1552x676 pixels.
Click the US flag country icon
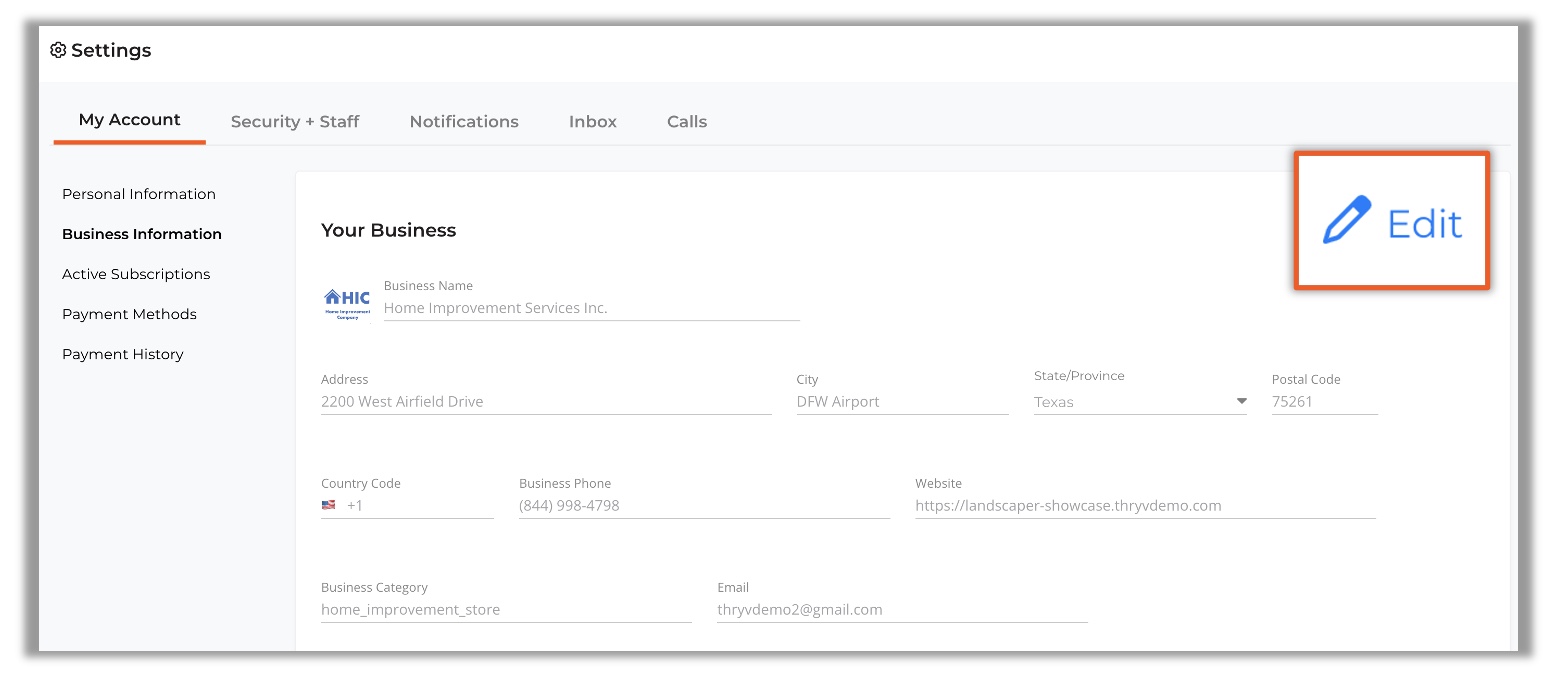coord(328,505)
